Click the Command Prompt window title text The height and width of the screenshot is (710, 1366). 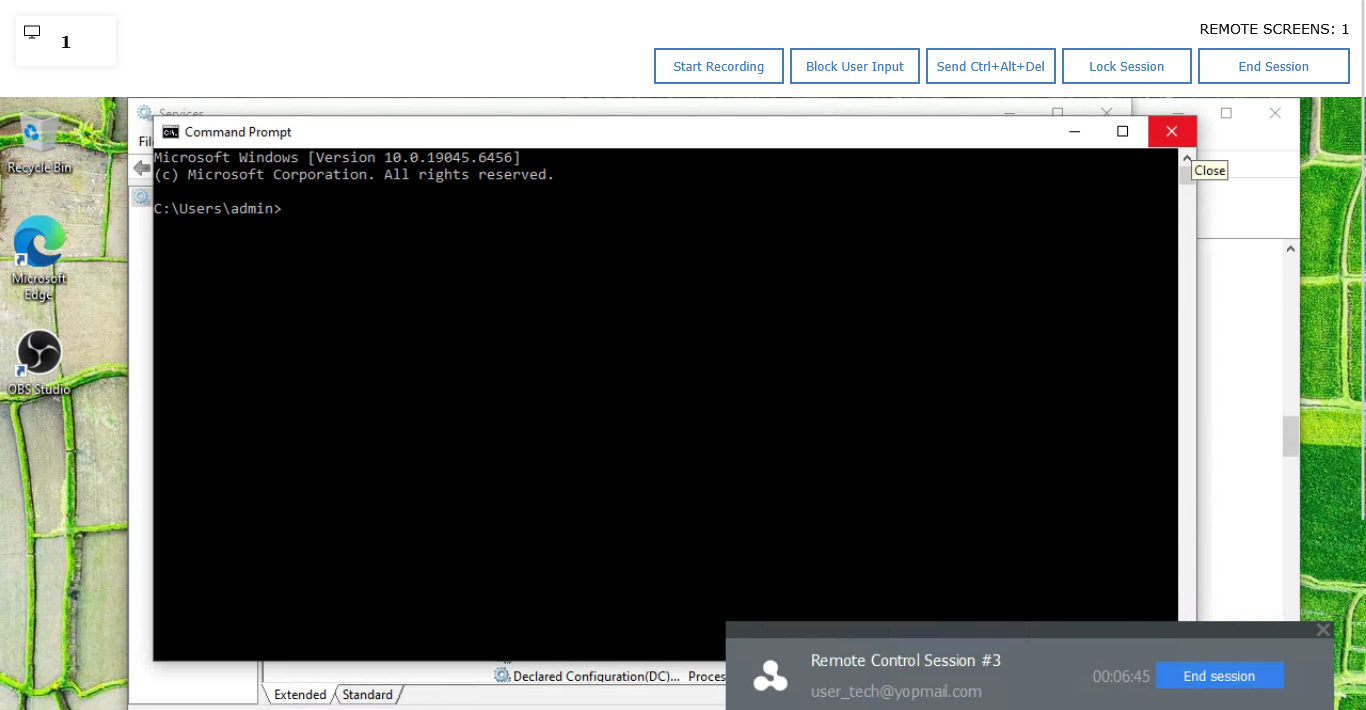(238, 132)
